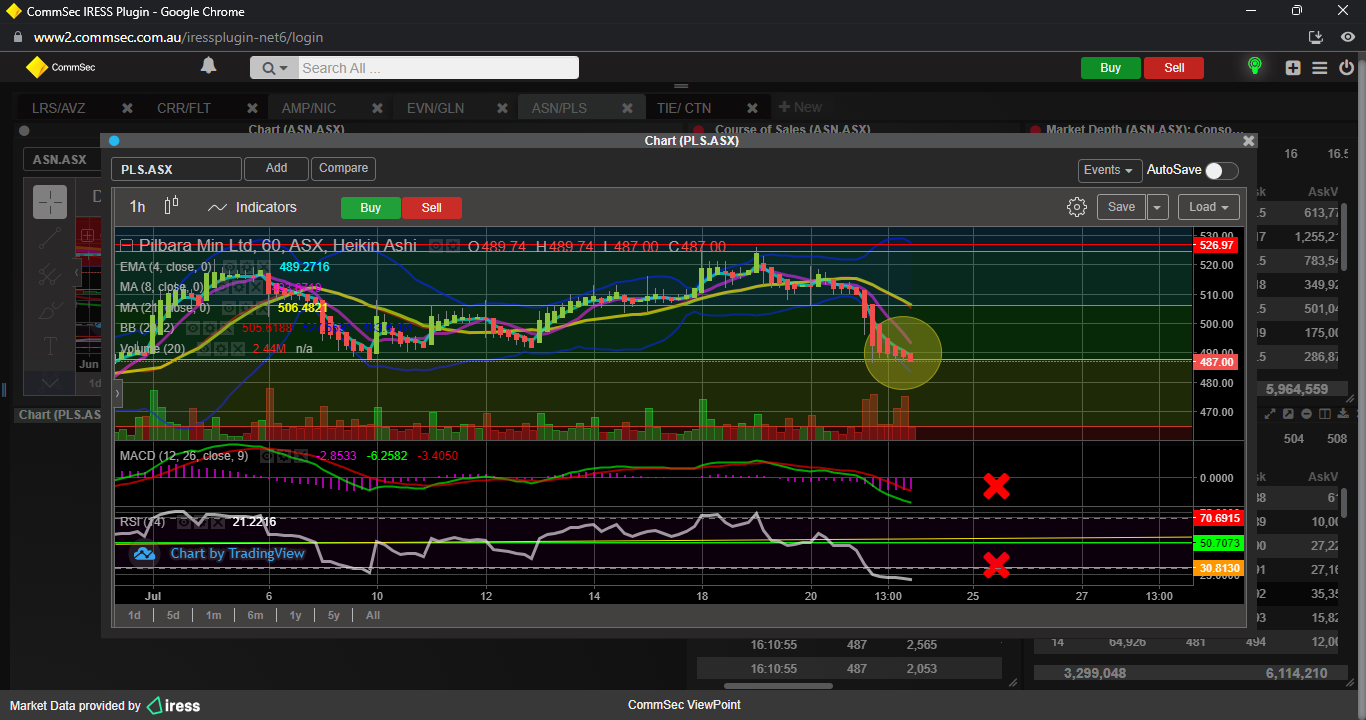Click red Sell button in header
Viewport: 1366px width, 720px height.
1174,68
